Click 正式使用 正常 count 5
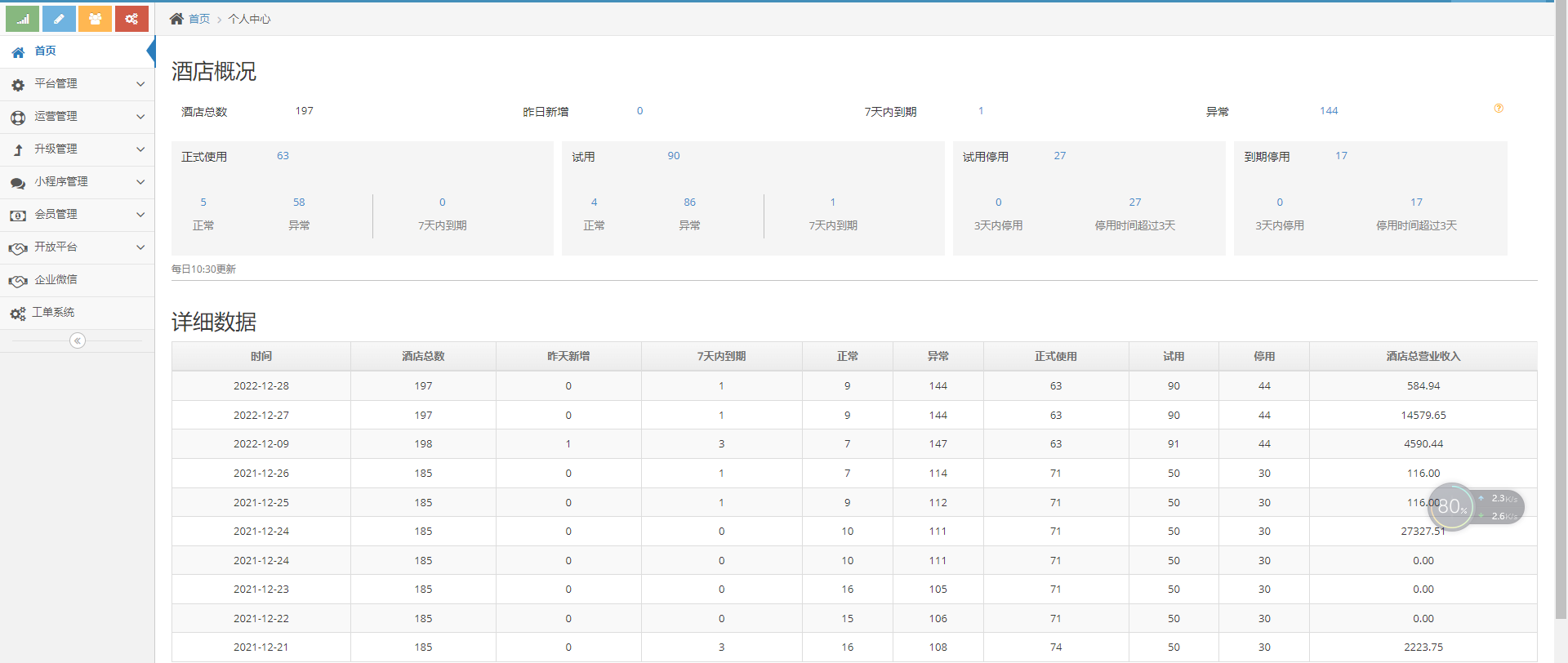Screen dimensions: 1568x663 pos(203,202)
